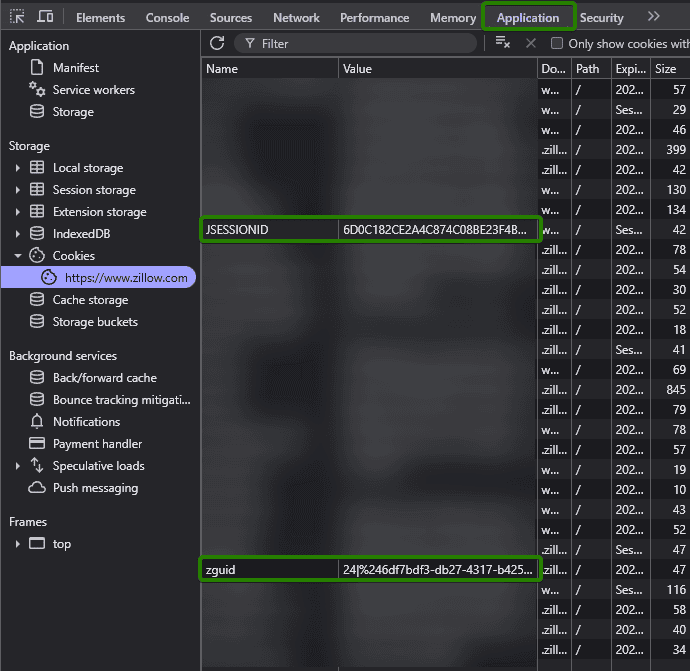690x671 pixels.
Task: Open the Notifications item label
Action: 86,422
